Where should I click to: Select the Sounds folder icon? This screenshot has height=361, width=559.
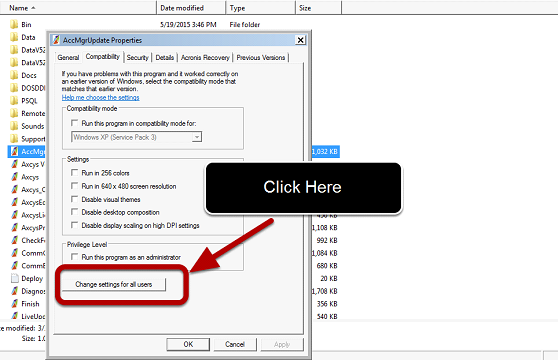coord(14,126)
